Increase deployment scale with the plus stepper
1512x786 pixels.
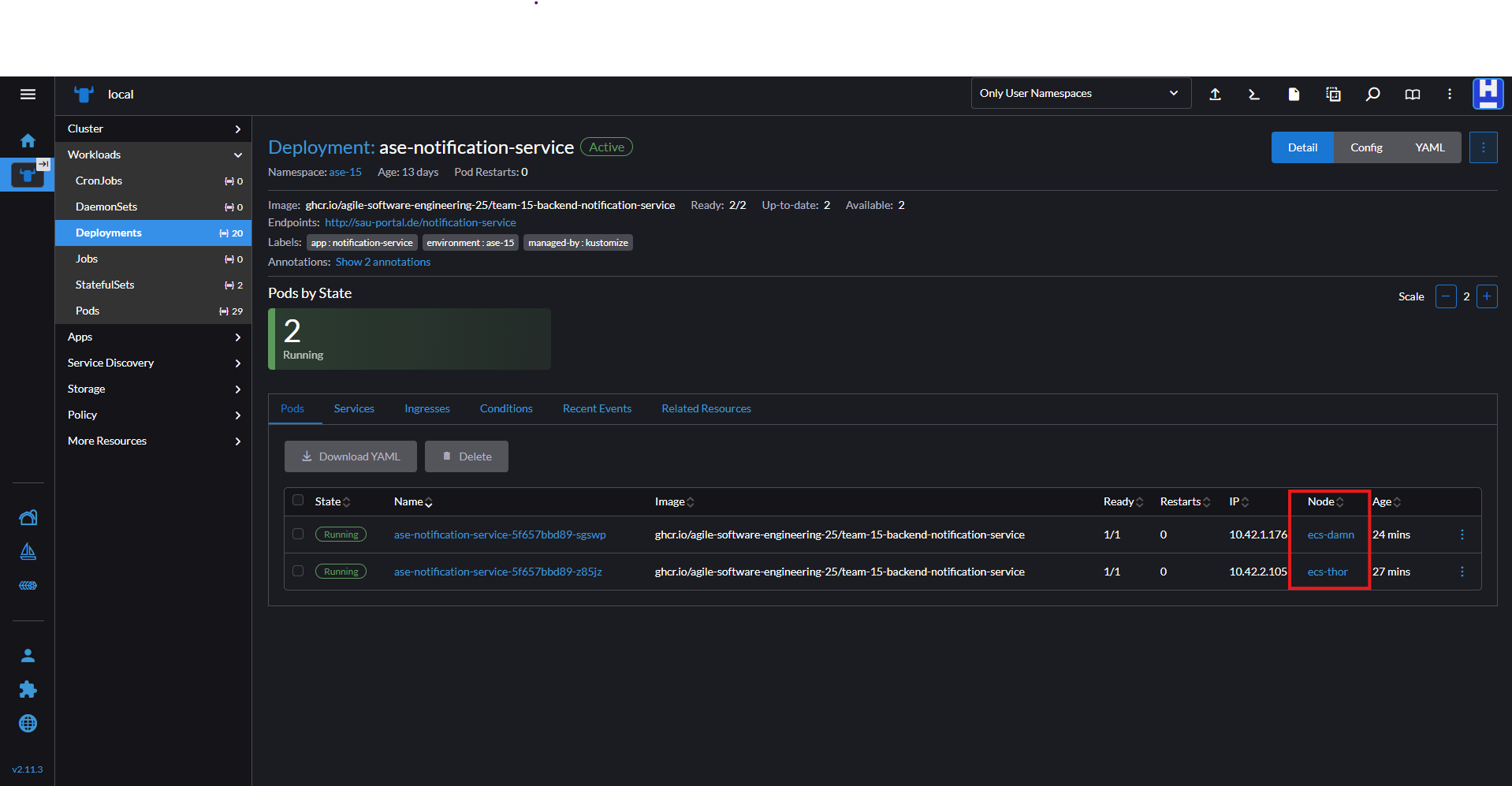tap(1488, 296)
